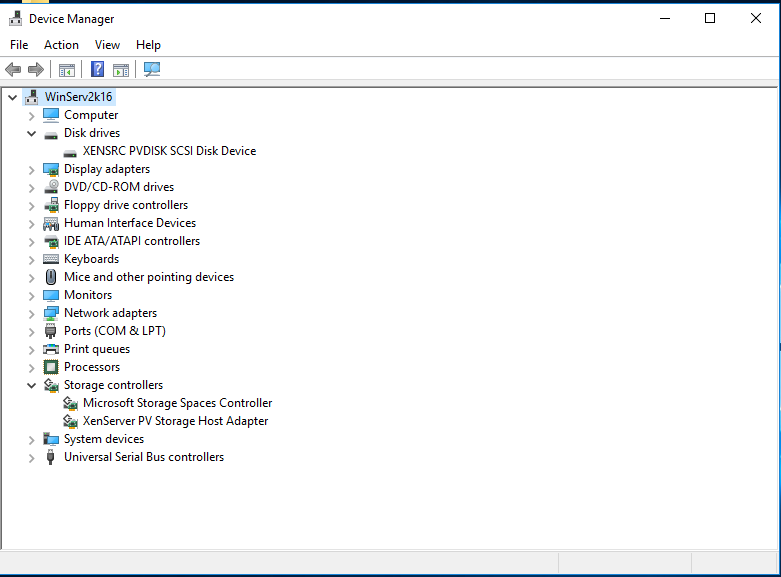Select XENSRC PVDISK SCSI Disk Device text

point(169,151)
